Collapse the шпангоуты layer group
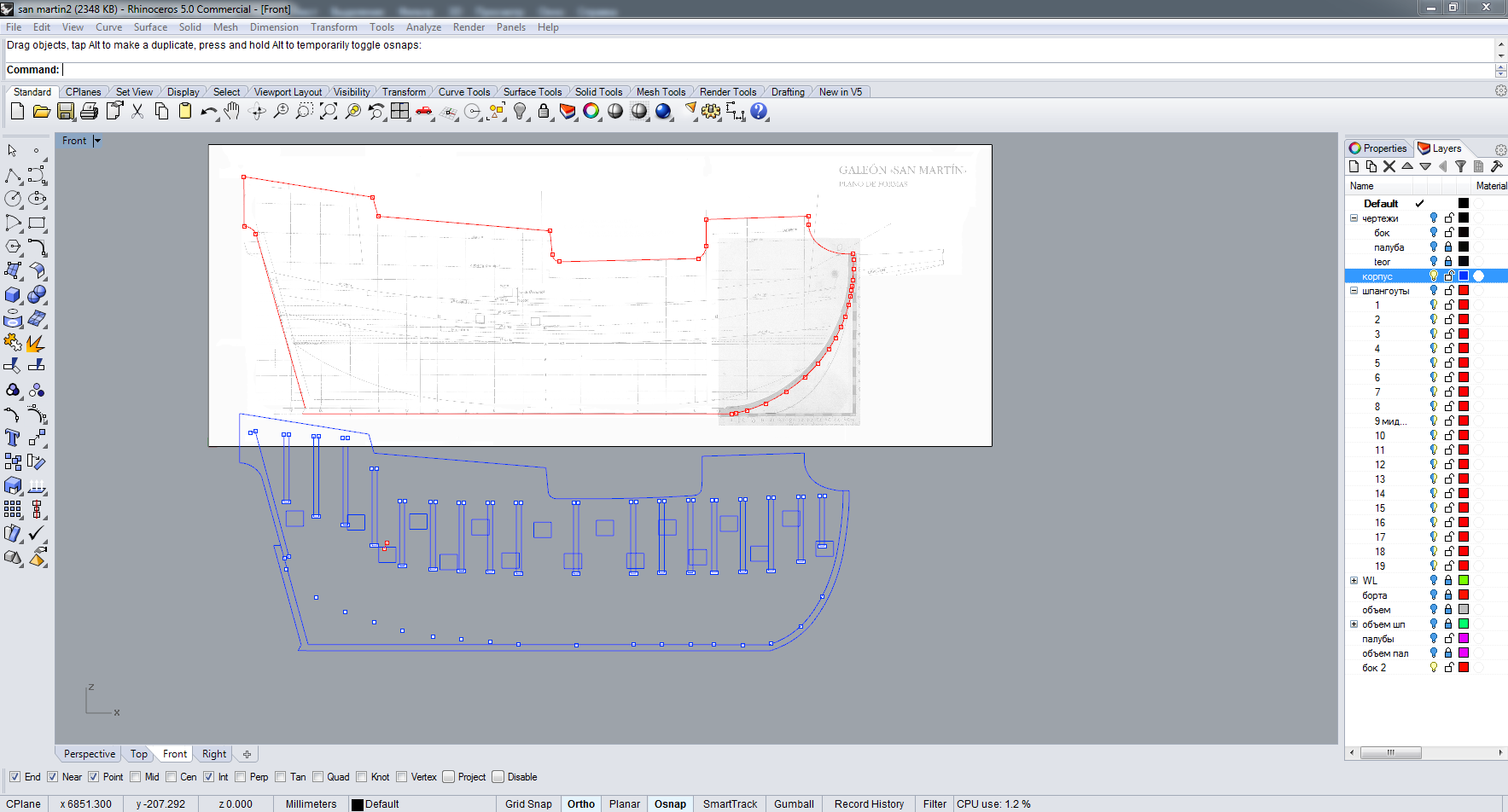This screenshot has height=812, width=1508. pos(1354,291)
